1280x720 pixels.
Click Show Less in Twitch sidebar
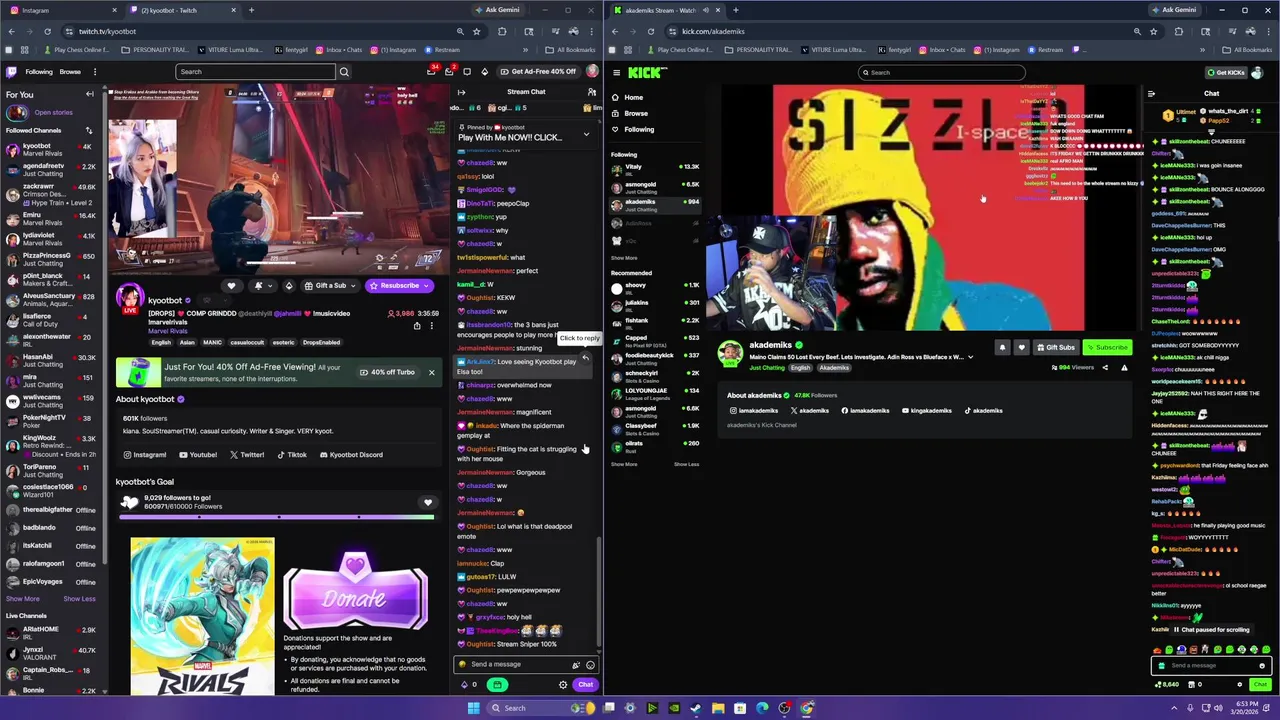point(79,599)
